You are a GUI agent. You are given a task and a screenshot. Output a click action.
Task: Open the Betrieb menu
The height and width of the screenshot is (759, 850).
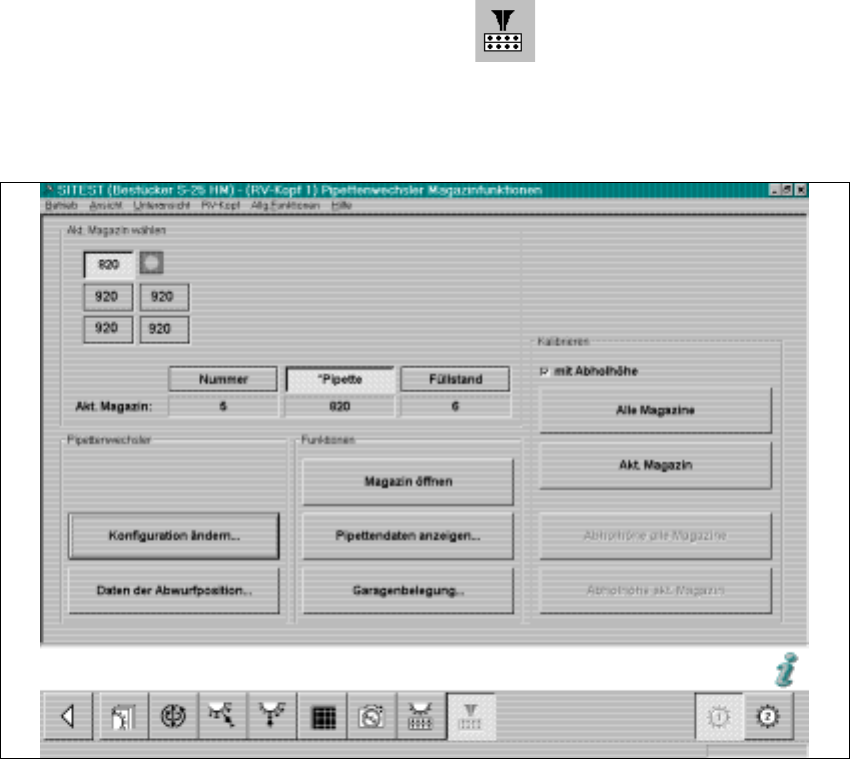(x=61, y=205)
